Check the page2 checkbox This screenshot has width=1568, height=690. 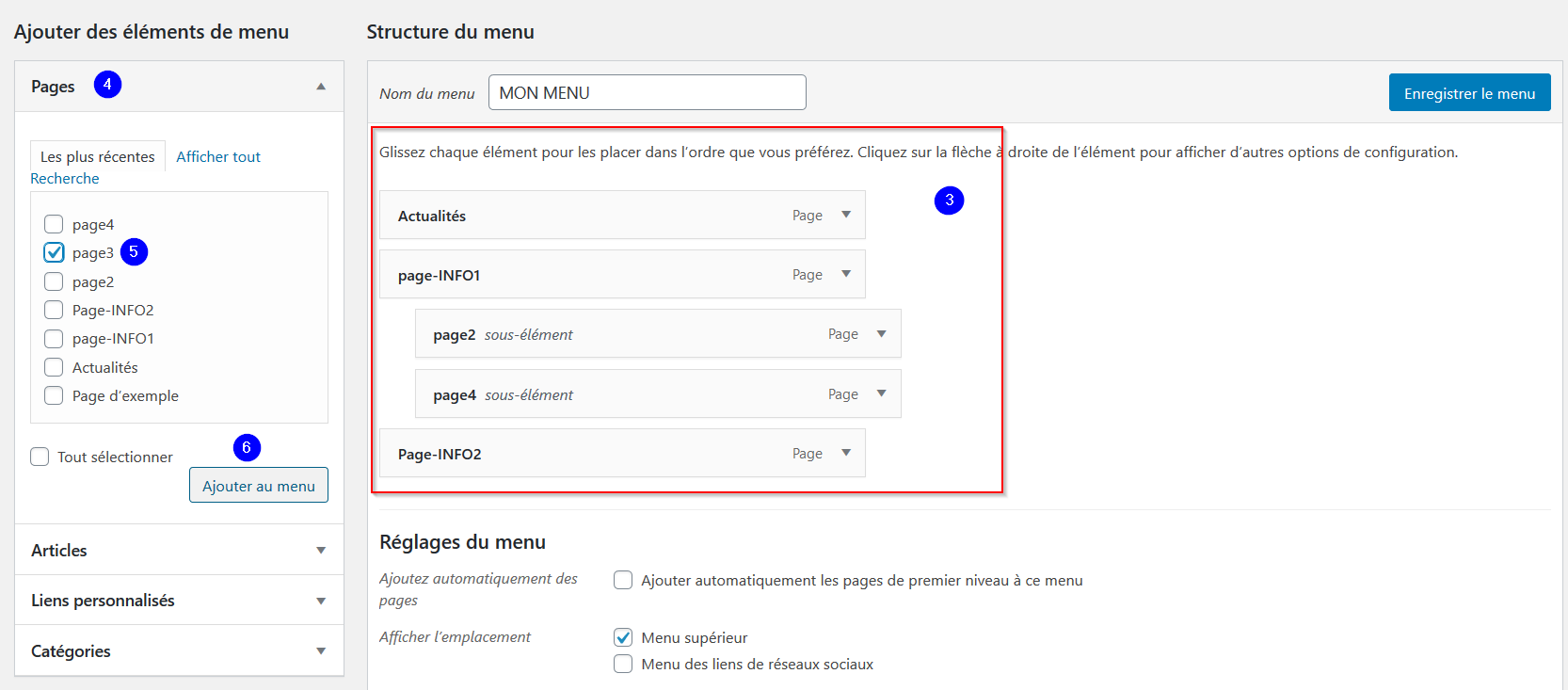click(x=54, y=281)
